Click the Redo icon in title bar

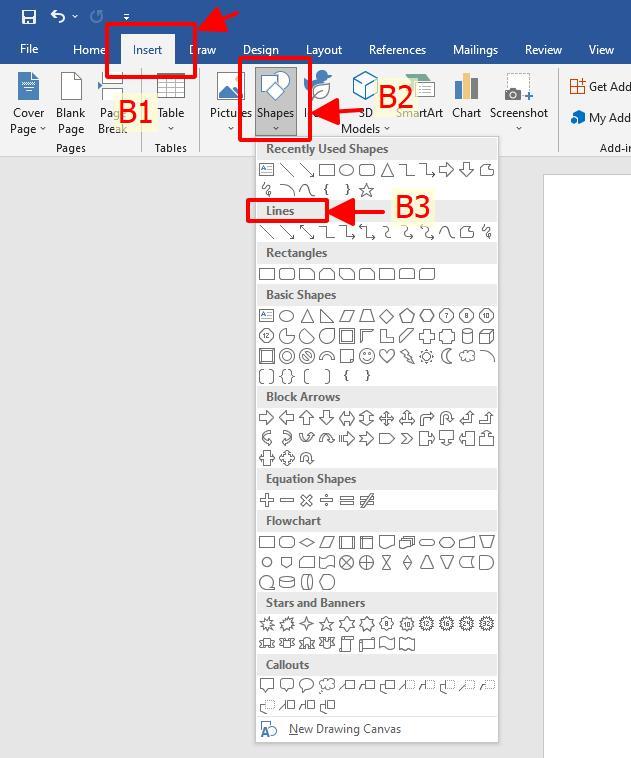click(96, 17)
